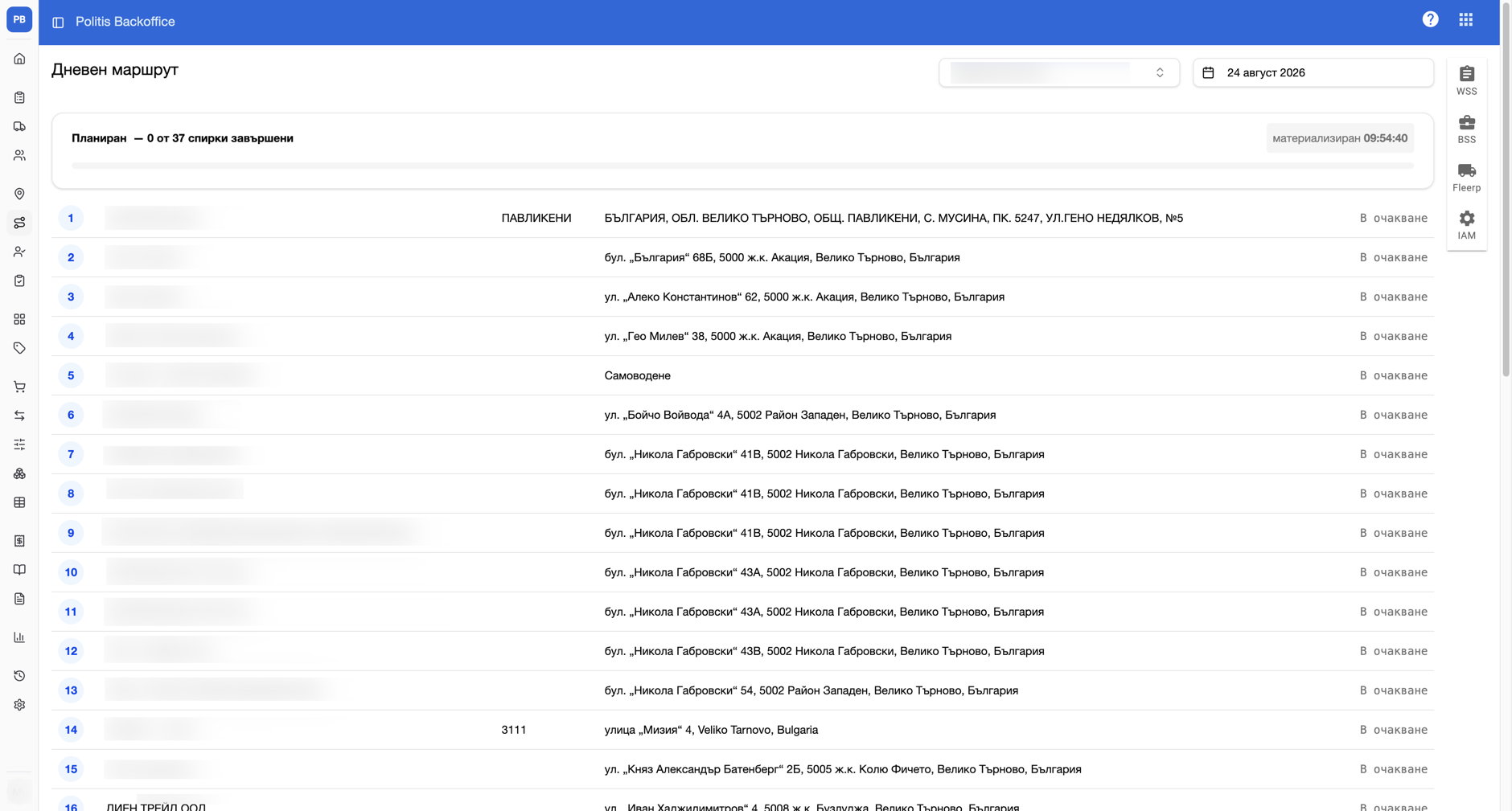Click stop 2 address бул. България 68Б
This screenshot has width=1512, height=811.
782,257
